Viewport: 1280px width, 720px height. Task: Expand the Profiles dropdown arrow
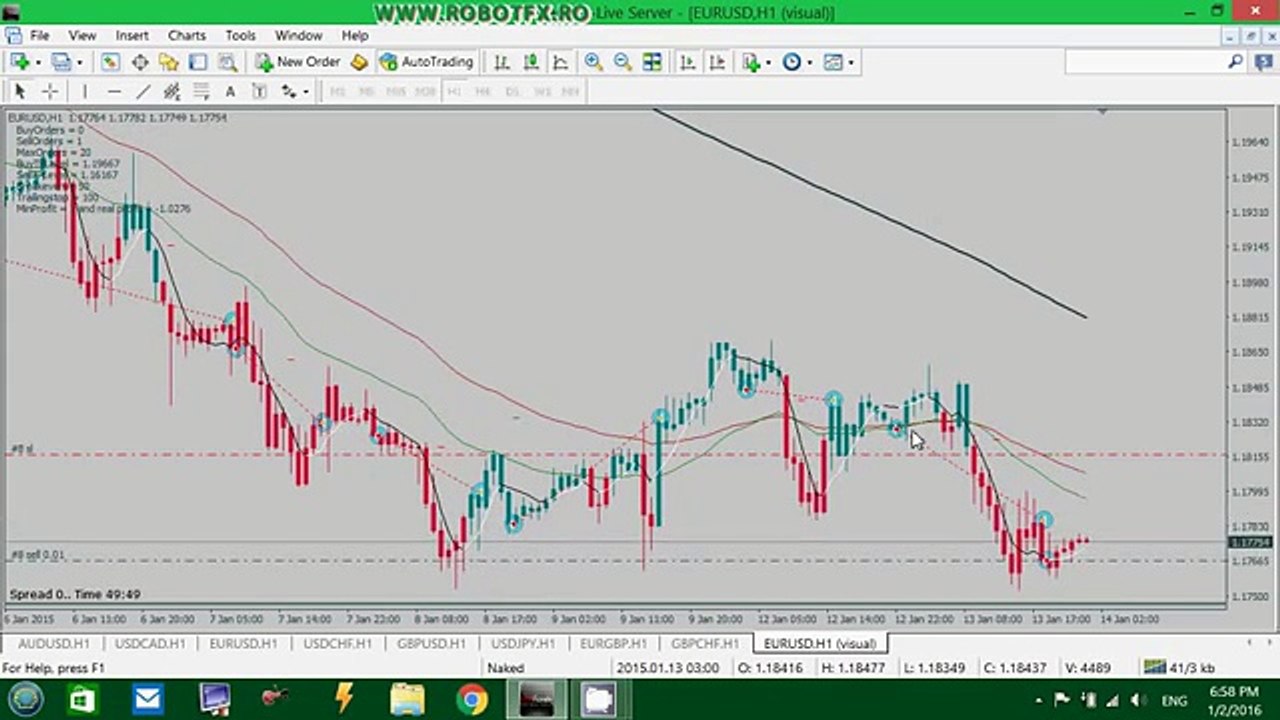tap(79, 62)
